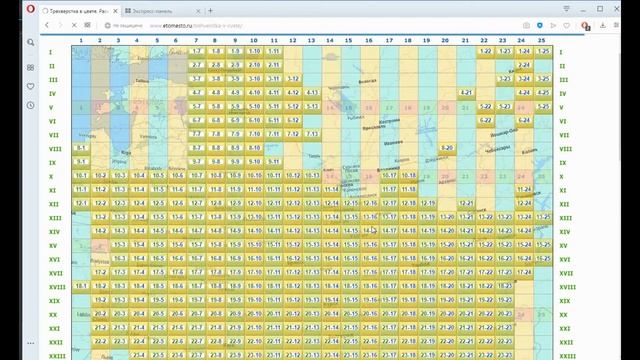Open map sheet 3-23

504,79
